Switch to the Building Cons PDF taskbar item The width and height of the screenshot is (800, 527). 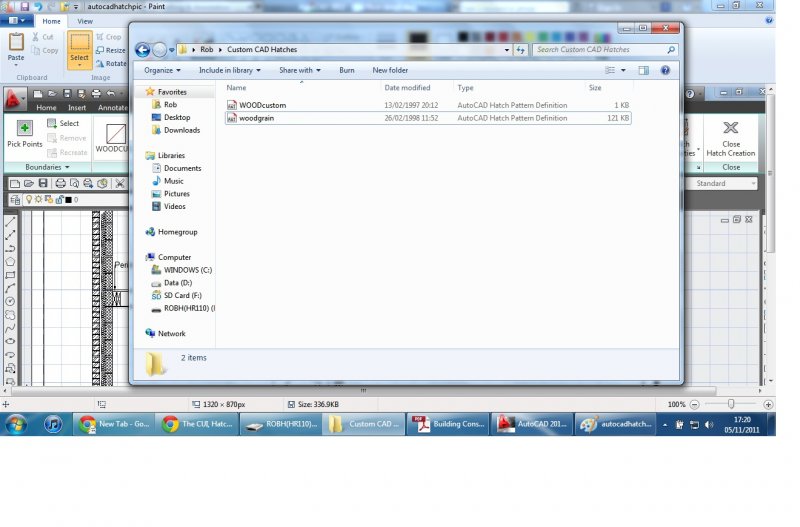[x=448, y=424]
